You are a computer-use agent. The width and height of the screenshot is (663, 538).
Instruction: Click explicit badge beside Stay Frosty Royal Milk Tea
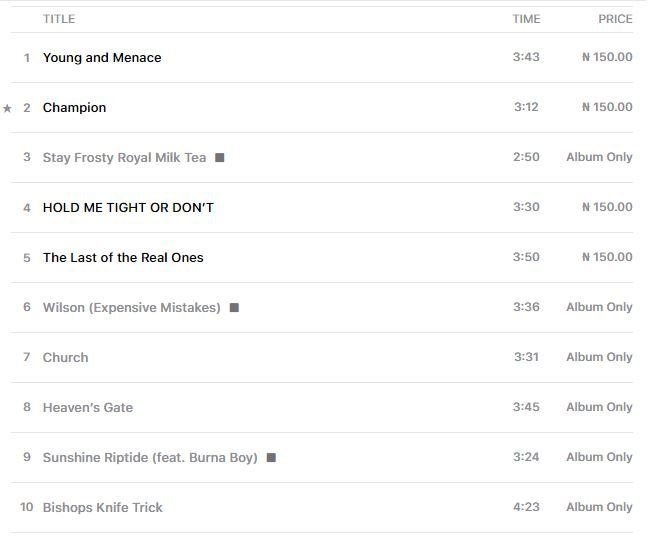tap(220, 158)
